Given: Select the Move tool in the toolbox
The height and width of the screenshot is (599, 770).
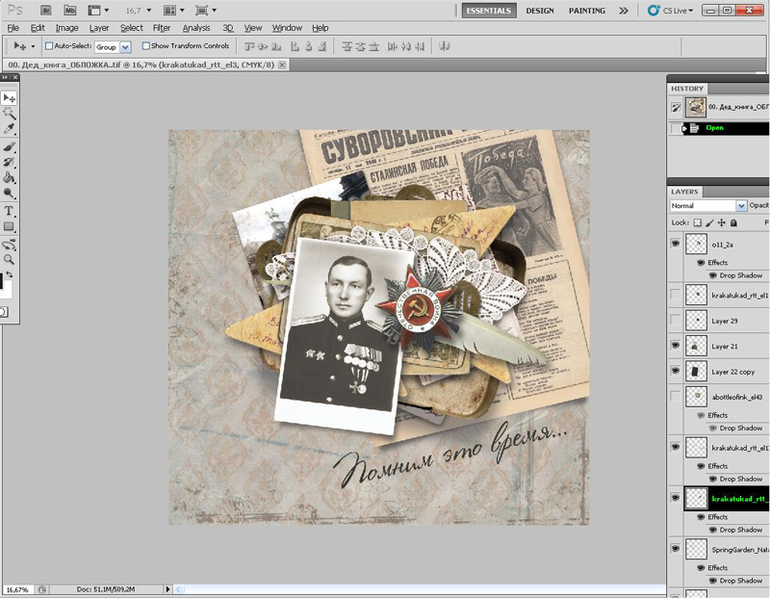Looking at the screenshot, I should point(9,98).
